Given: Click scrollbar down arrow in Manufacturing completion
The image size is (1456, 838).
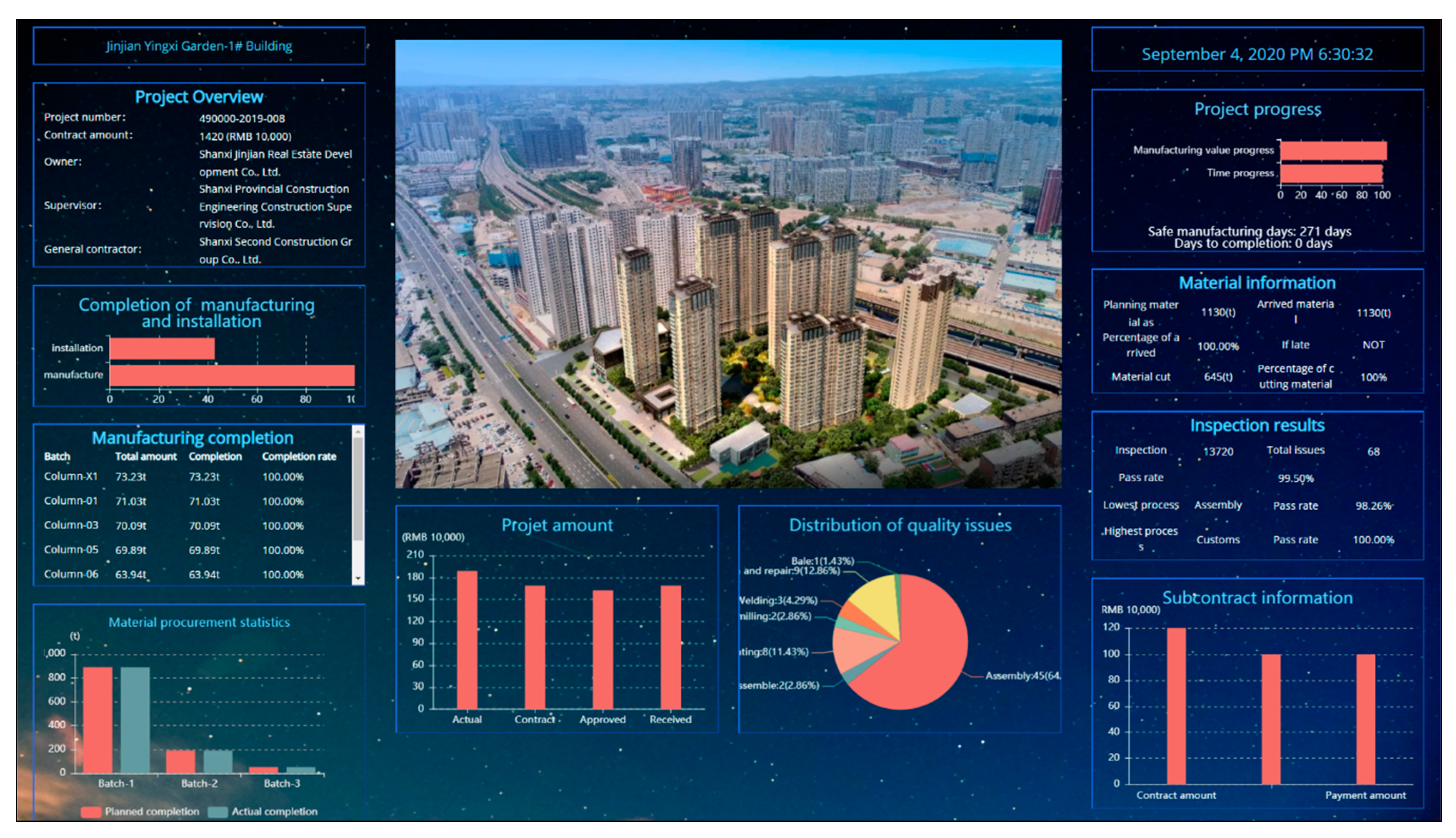Looking at the screenshot, I should 358,579.
